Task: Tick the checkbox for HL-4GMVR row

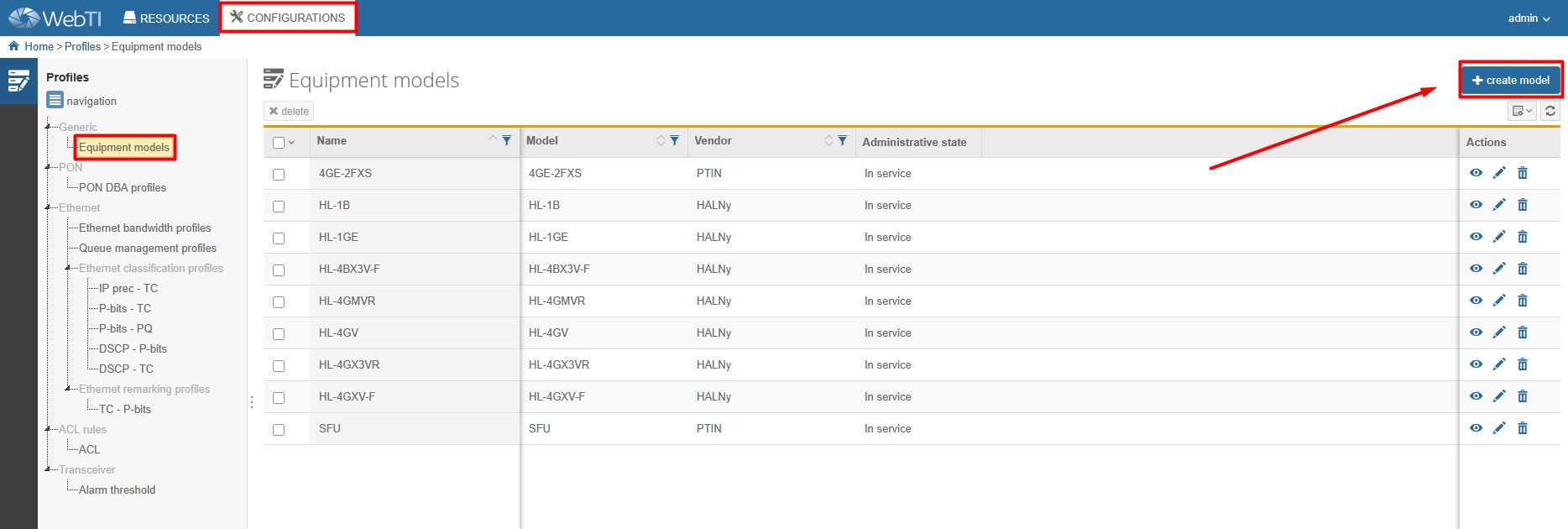Action: [x=279, y=302]
